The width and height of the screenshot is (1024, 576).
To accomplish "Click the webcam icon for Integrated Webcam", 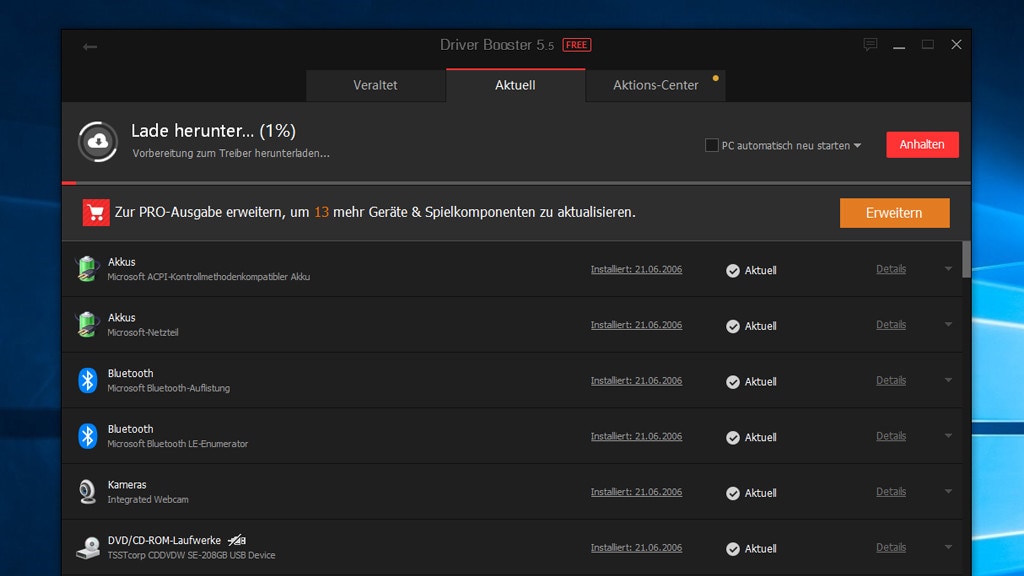I will [x=87, y=492].
